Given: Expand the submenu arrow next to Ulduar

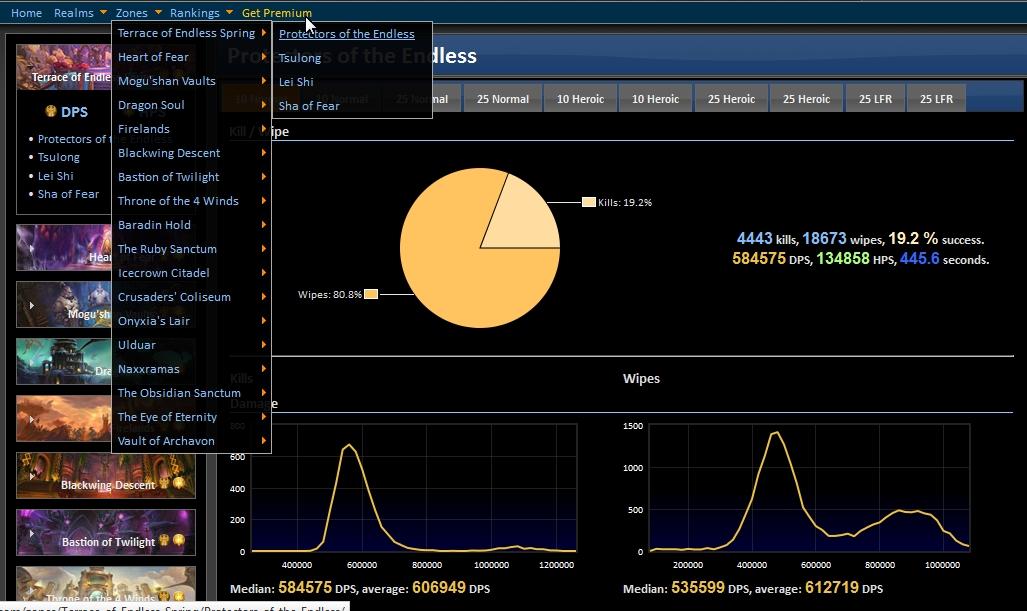Looking at the screenshot, I should click(263, 344).
